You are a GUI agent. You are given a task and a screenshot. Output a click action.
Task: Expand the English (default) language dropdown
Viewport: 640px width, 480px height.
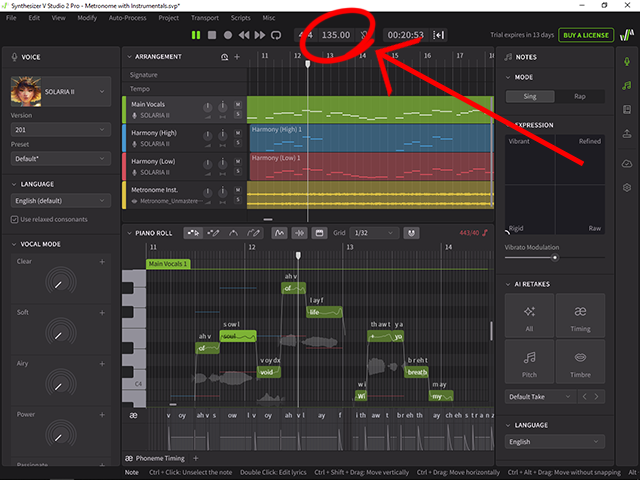pos(61,202)
